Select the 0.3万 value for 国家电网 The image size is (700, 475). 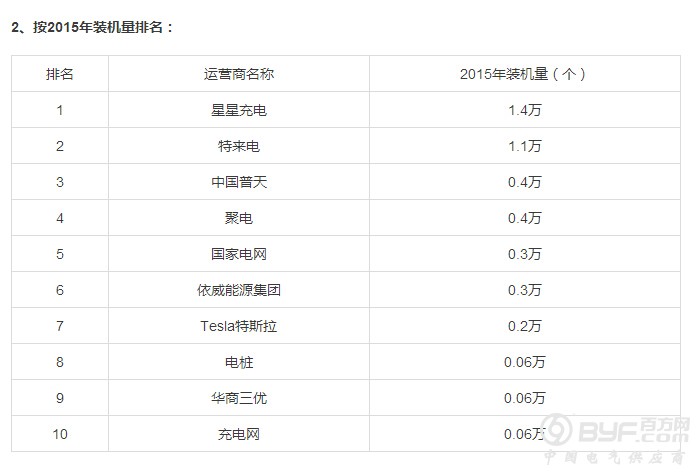(x=525, y=254)
